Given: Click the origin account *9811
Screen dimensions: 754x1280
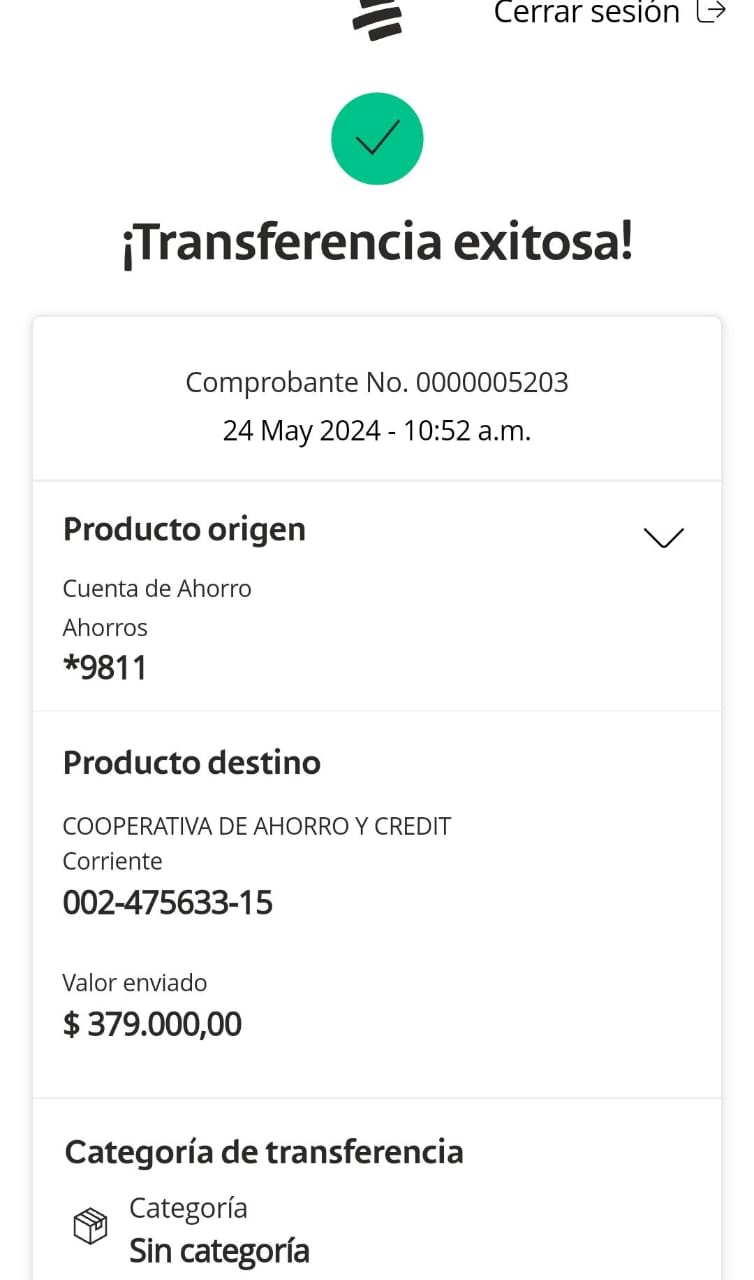Looking at the screenshot, I should pos(105,667).
